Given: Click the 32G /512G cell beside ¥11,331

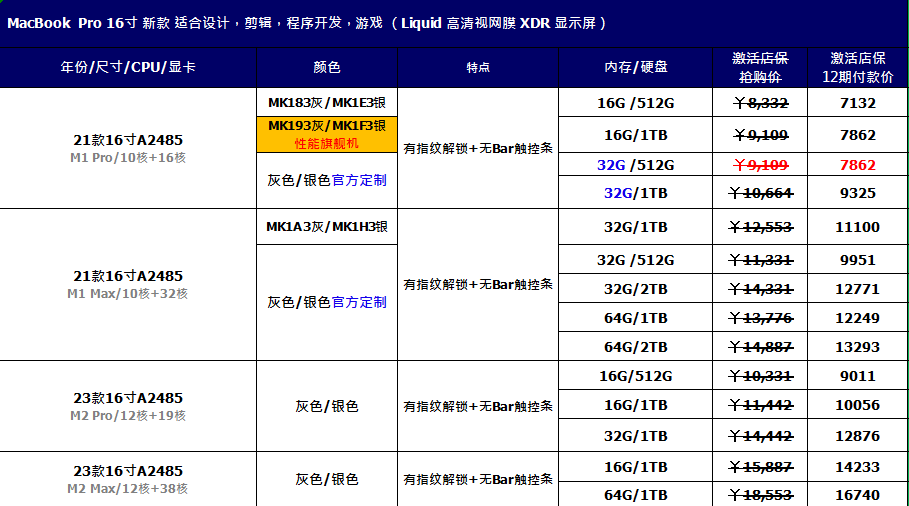Looking at the screenshot, I should (635, 260).
